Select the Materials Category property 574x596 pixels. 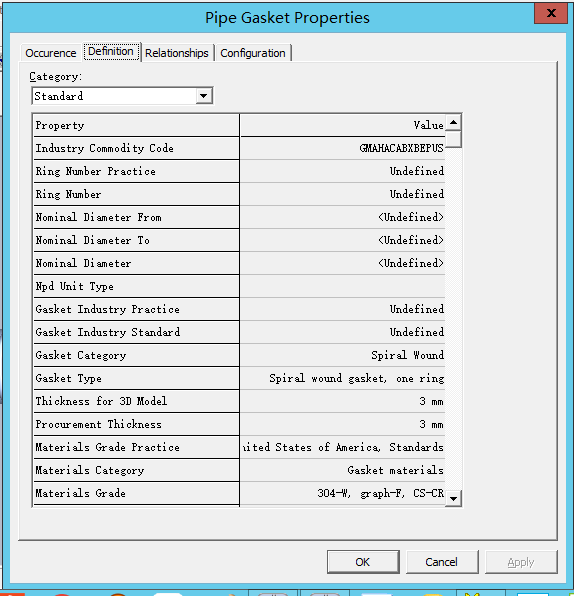click(136, 470)
